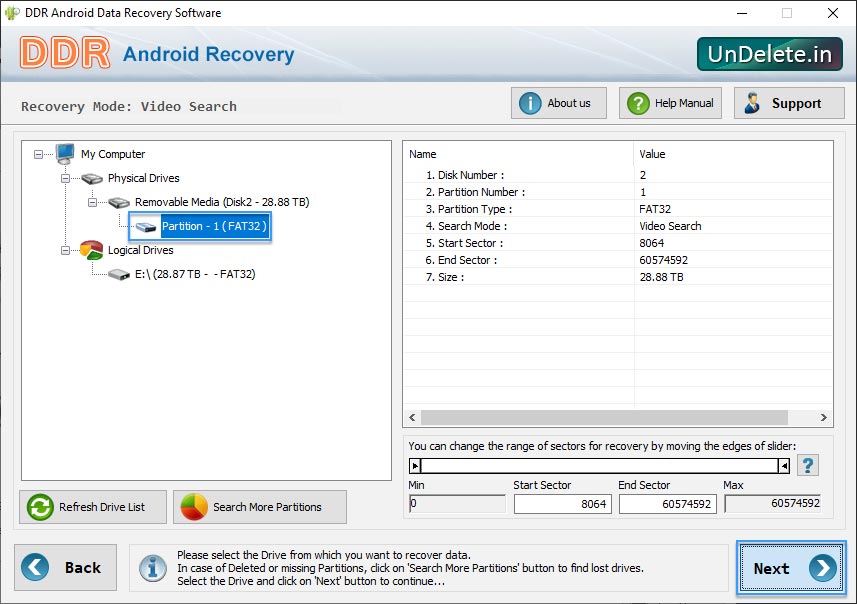This screenshot has width=857, height=604.
Task: Collapse the My Computer tree node
Action: coord(38,155)
